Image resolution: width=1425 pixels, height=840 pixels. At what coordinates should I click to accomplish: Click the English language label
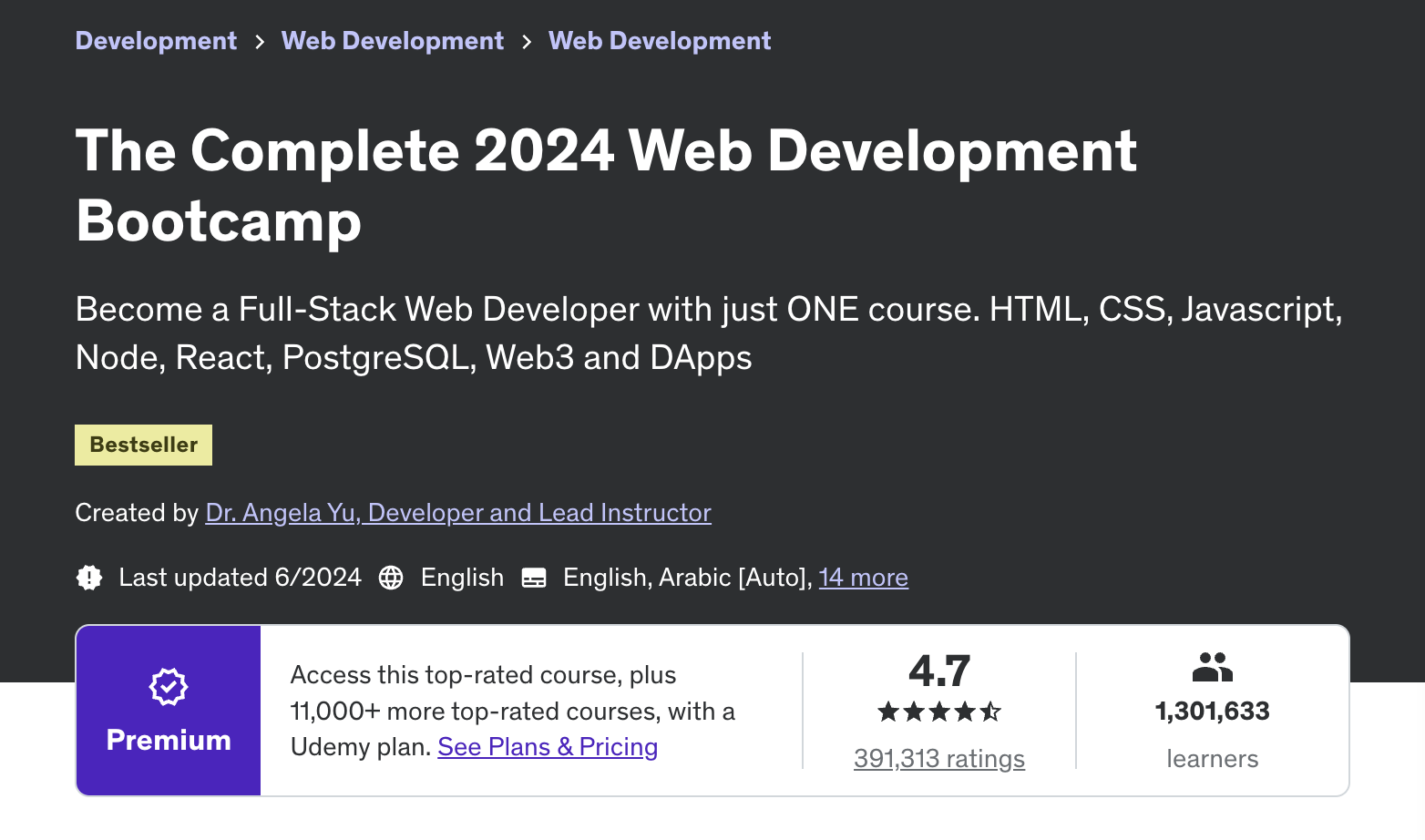(x=462, y=578)
